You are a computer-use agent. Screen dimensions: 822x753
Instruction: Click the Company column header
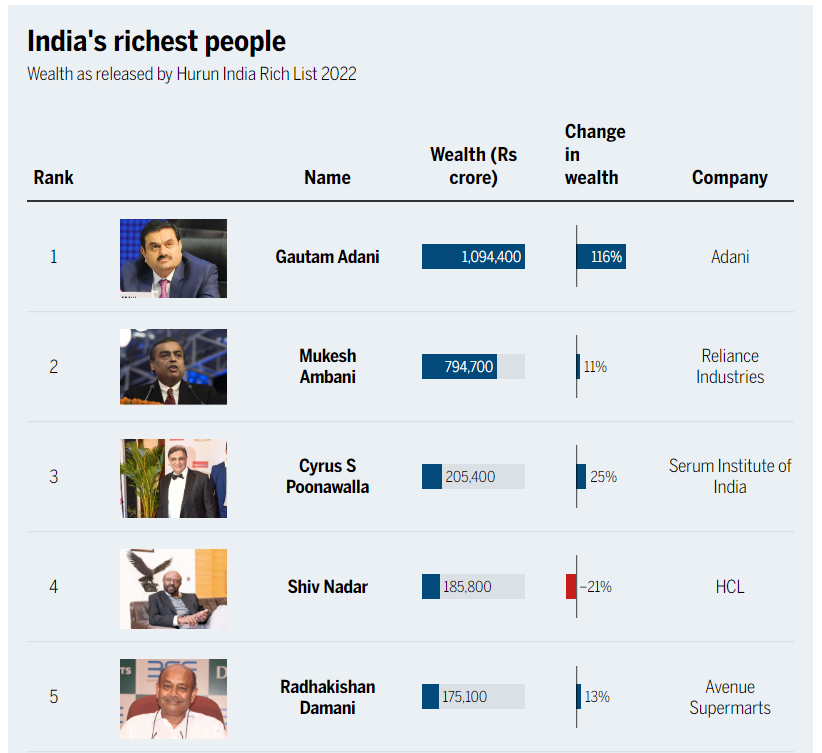click(x=730, y=178)
